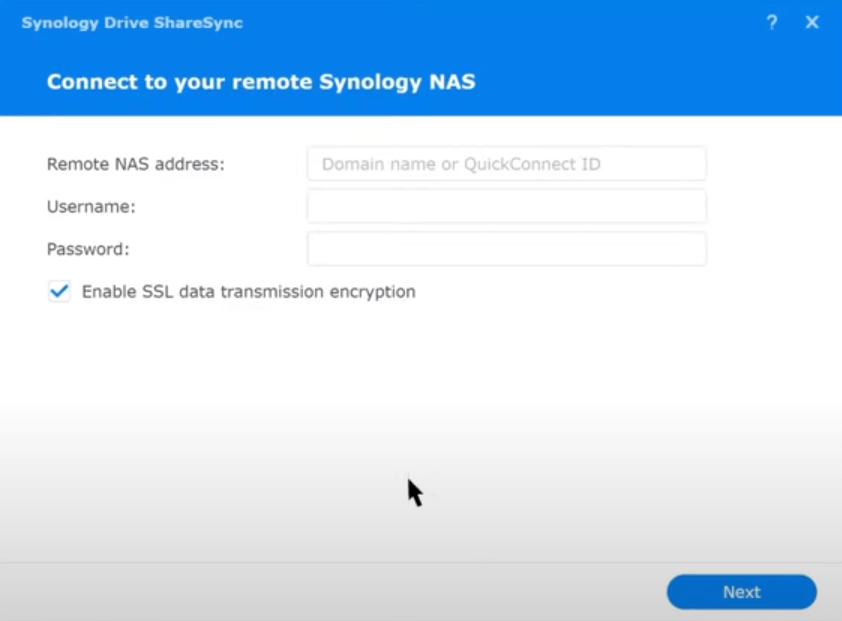
Task: Click the 'Username:' label
Action: tap(91, 207)
